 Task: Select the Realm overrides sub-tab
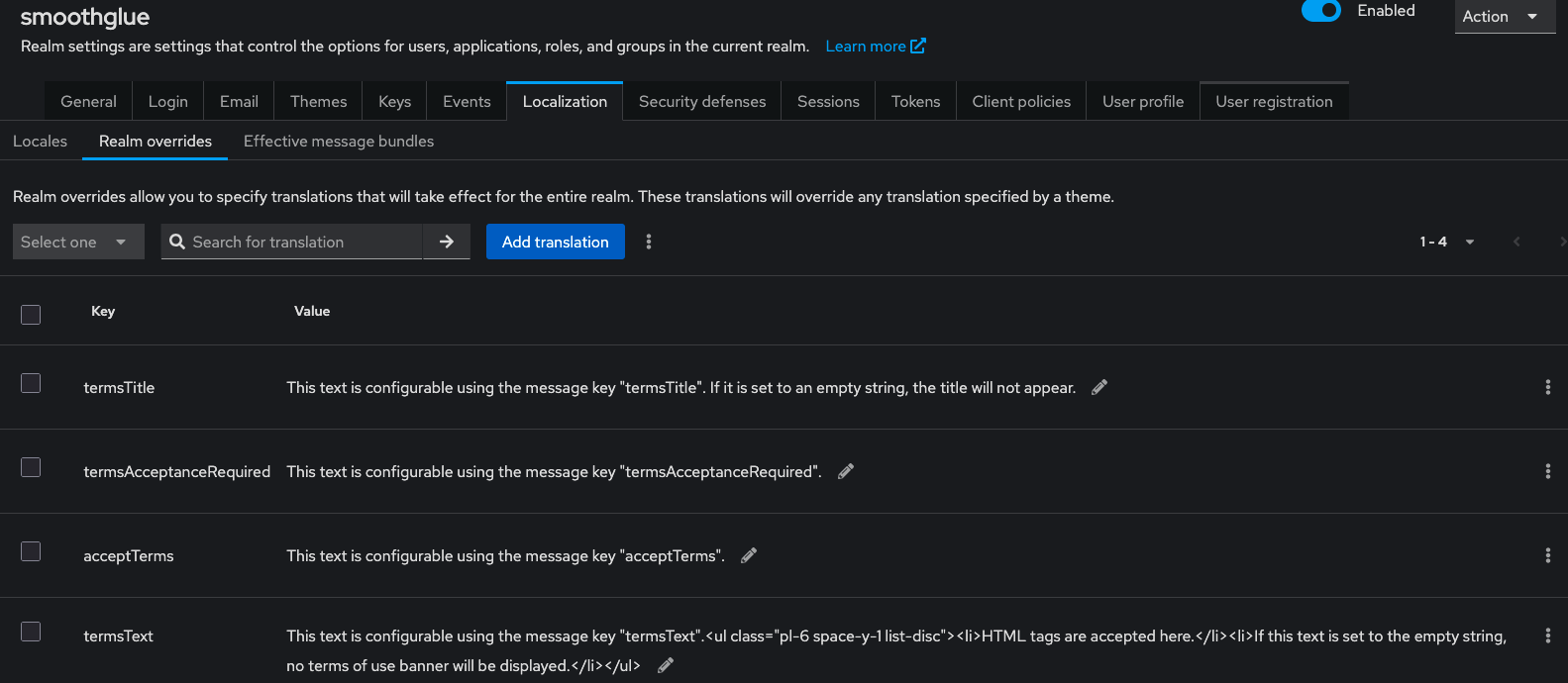[x=156, y=141]
